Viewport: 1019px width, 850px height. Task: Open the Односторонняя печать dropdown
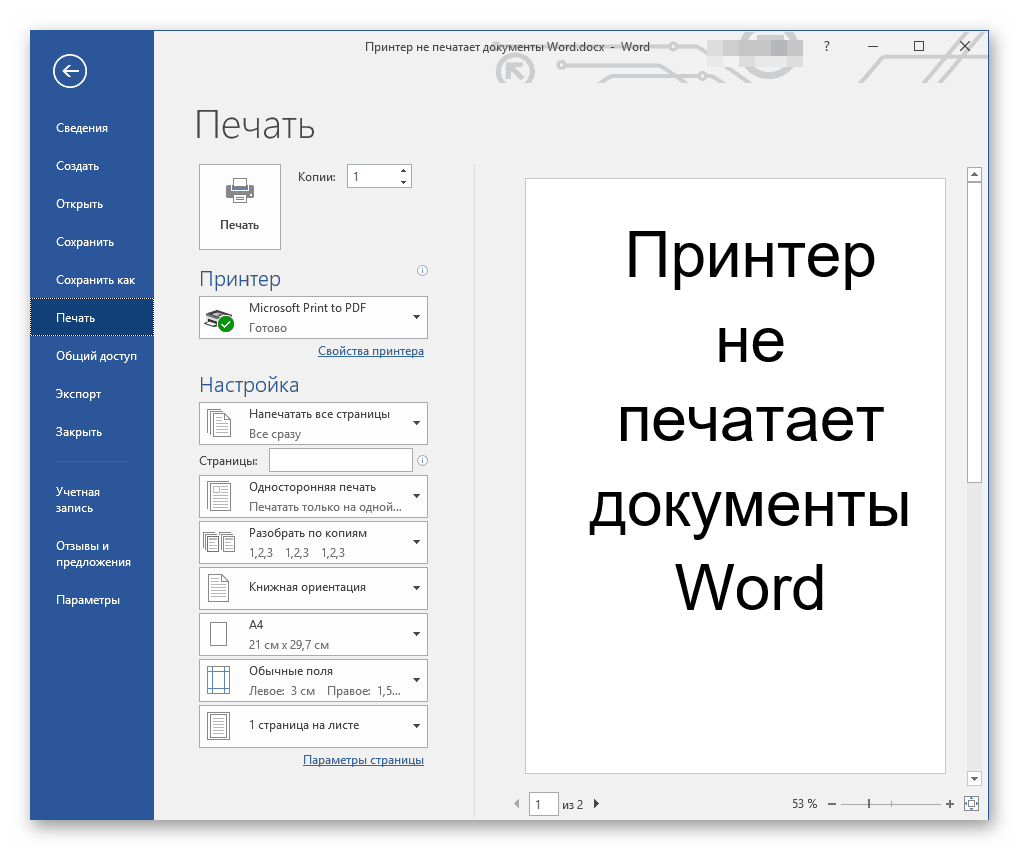(x=313, y=496)
